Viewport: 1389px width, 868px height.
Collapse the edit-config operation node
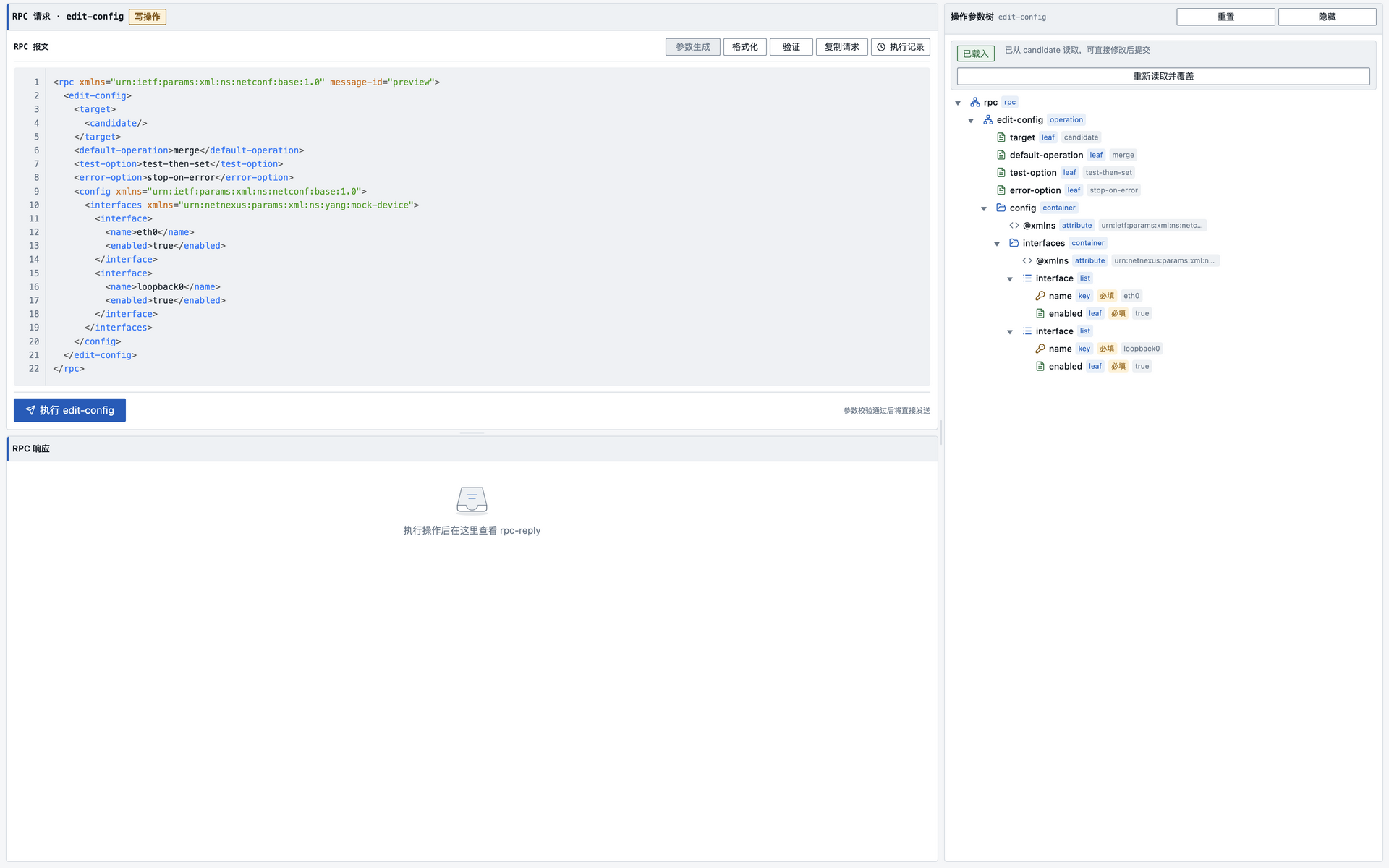point(971,121)
